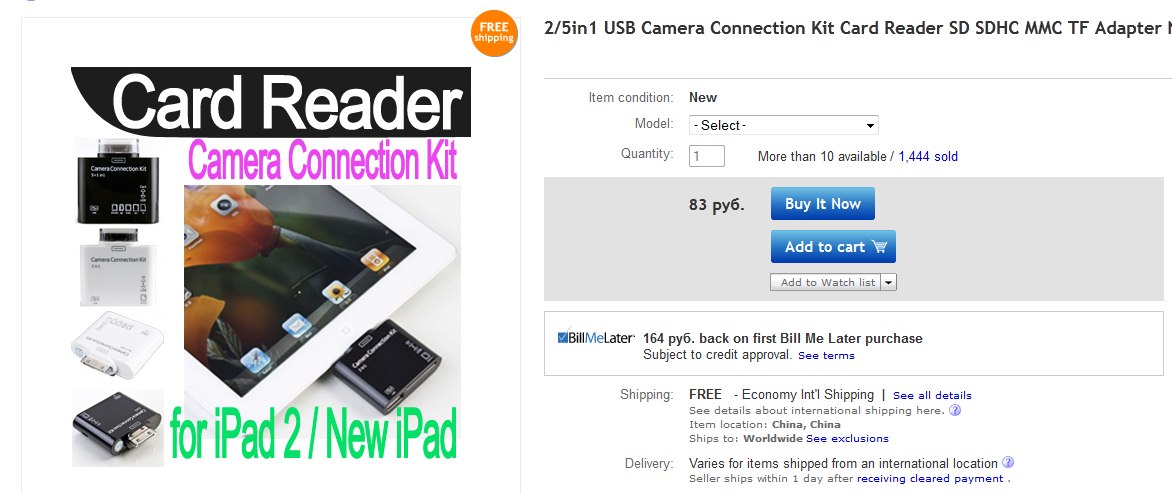Click the receiving cleared payment link

click(x=930, y=478)
